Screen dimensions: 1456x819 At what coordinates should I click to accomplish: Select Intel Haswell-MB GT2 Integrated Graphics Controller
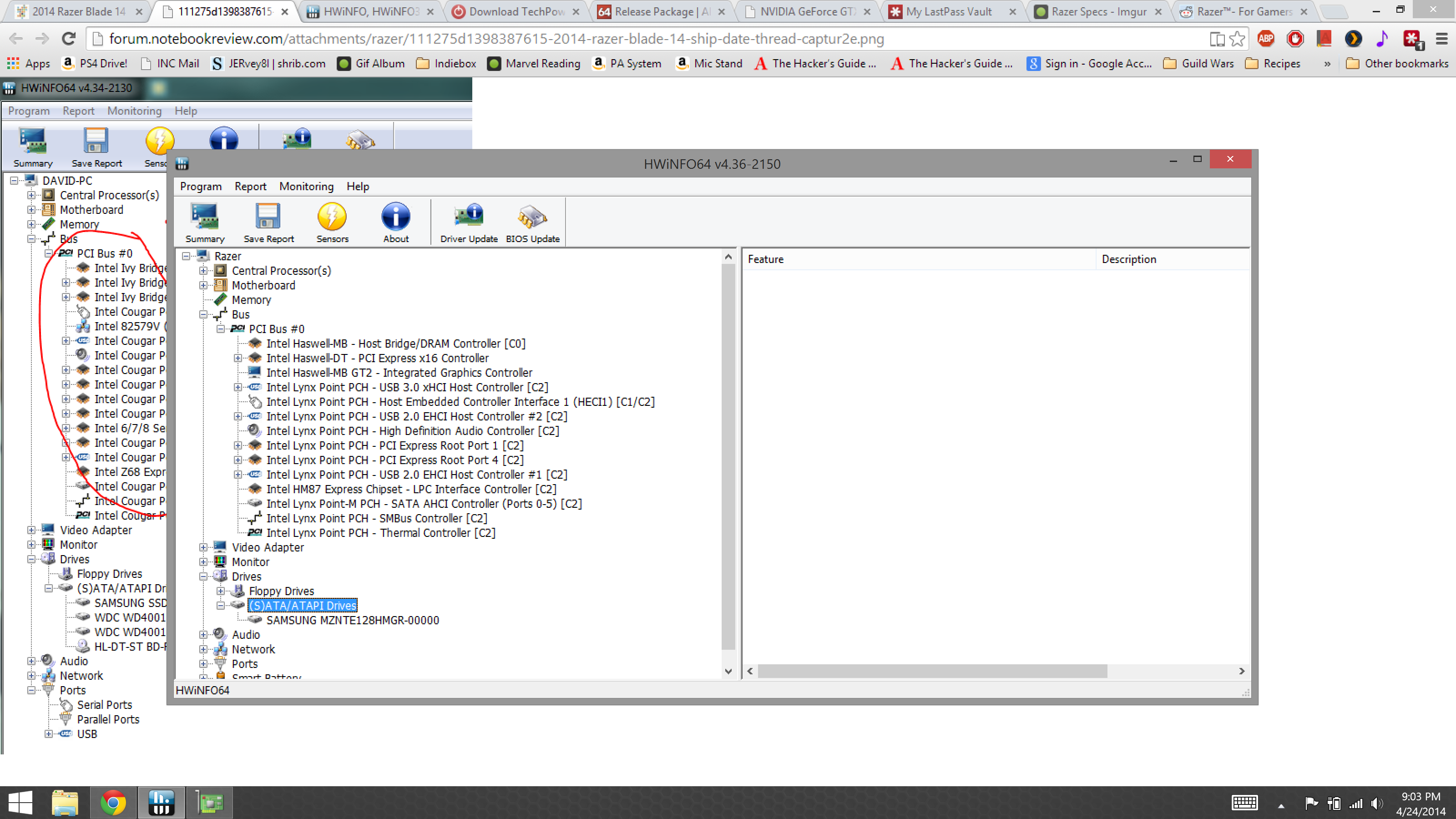(x=399, y=373)
